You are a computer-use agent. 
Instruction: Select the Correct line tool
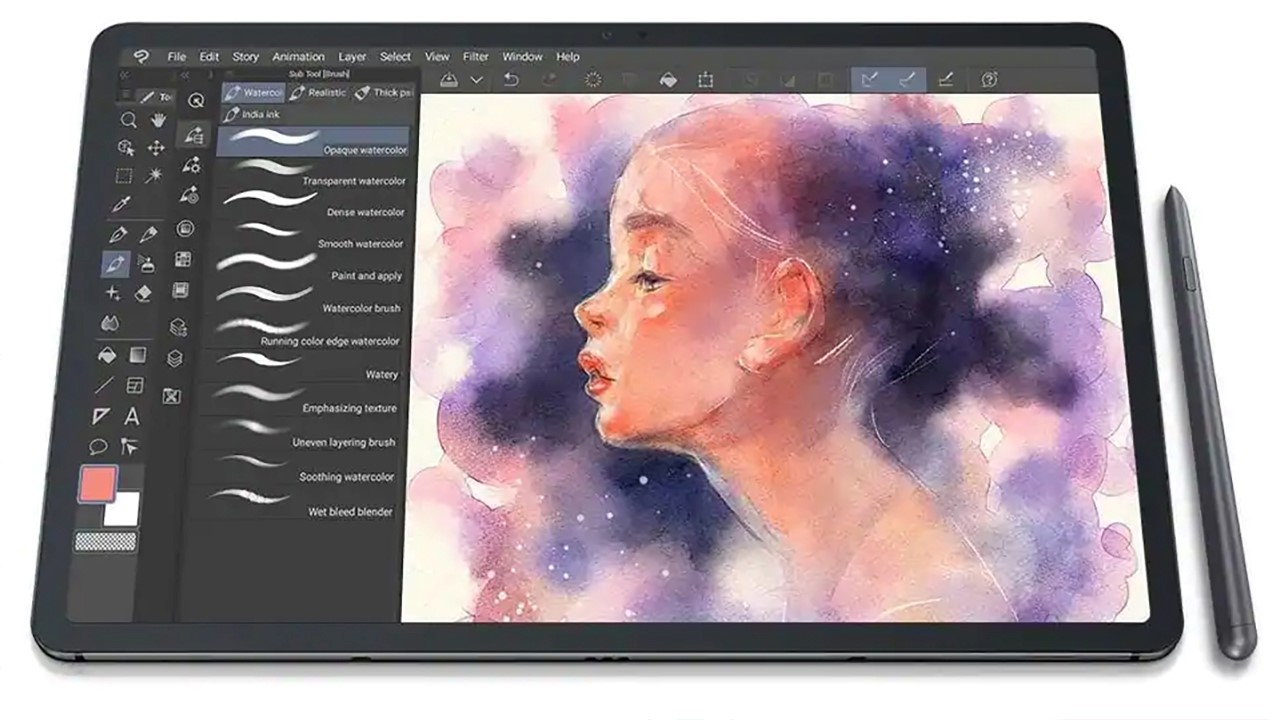(x=129, y=446)
